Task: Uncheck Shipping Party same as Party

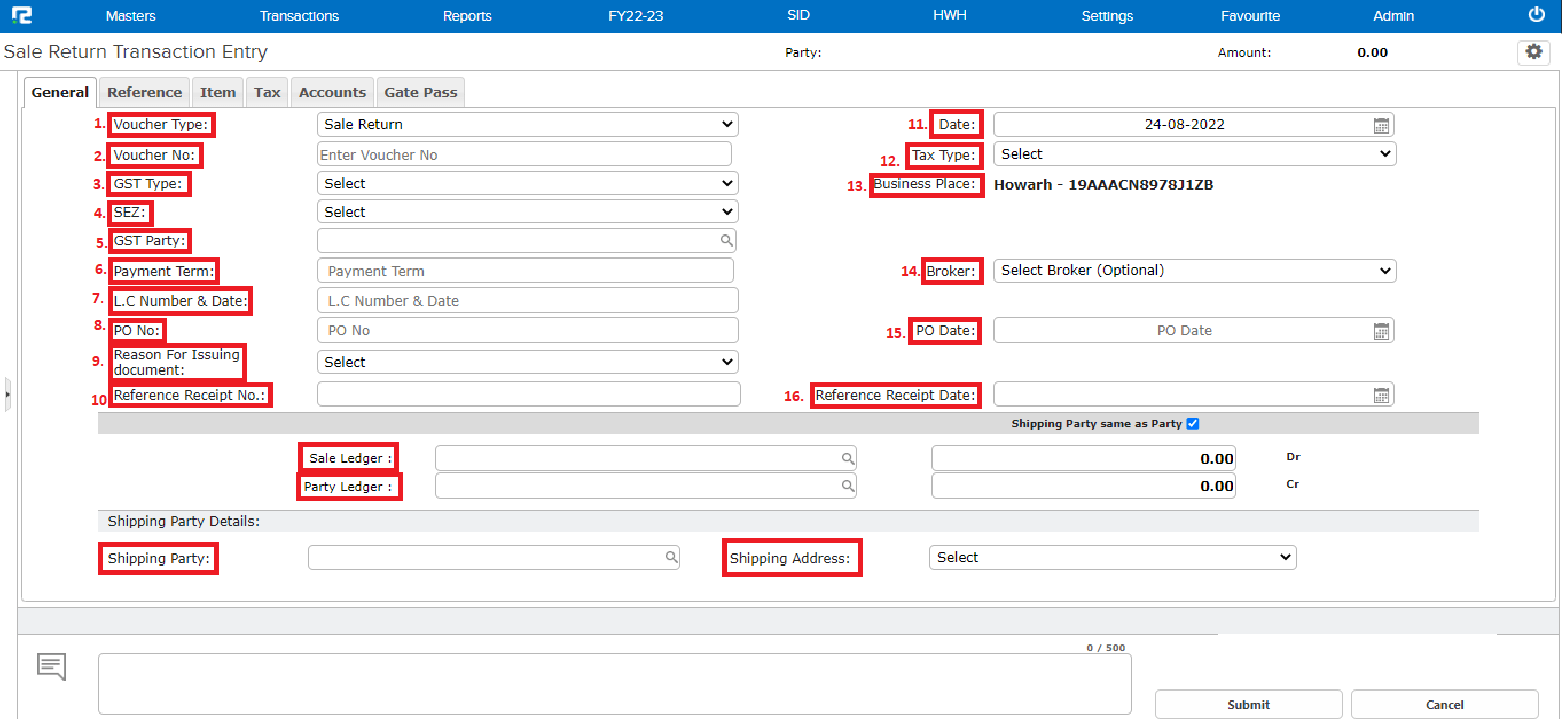Action: 1192,424
